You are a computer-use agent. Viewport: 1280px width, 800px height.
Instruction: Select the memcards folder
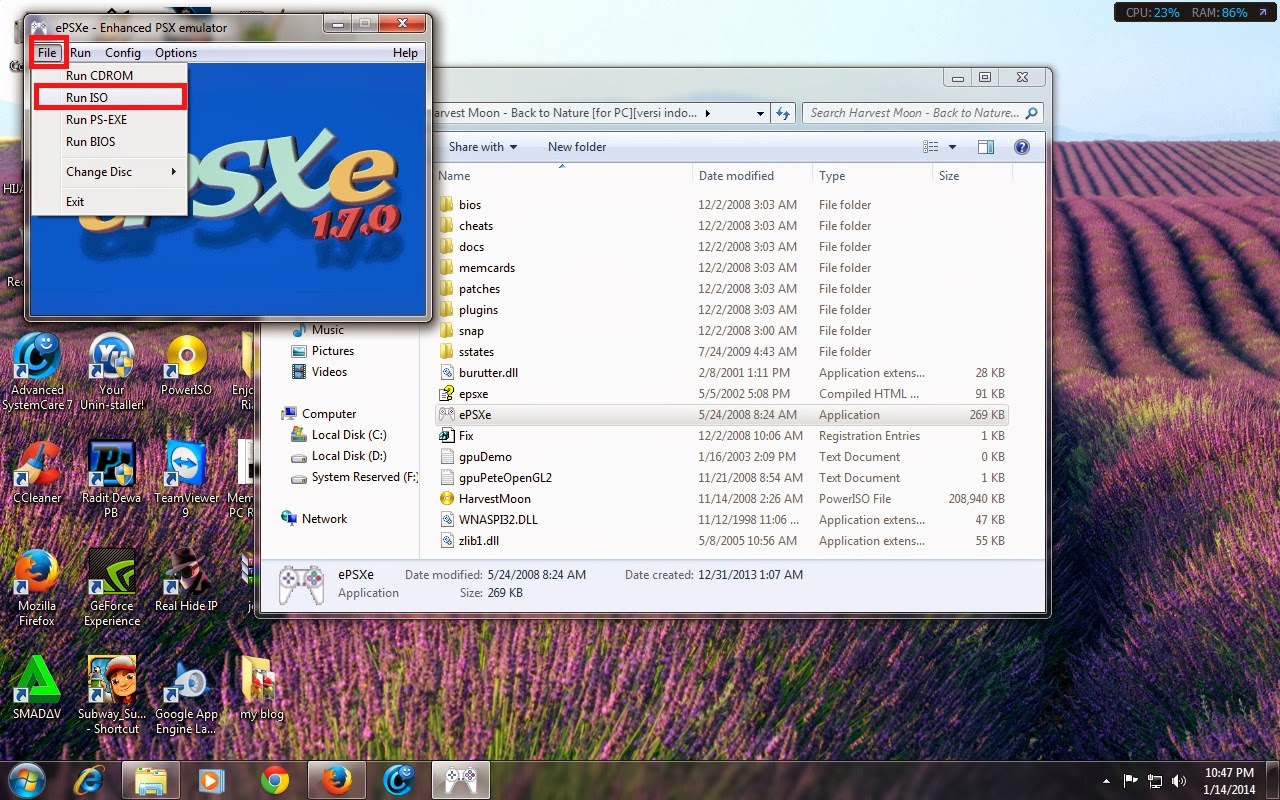click(721, 268)
